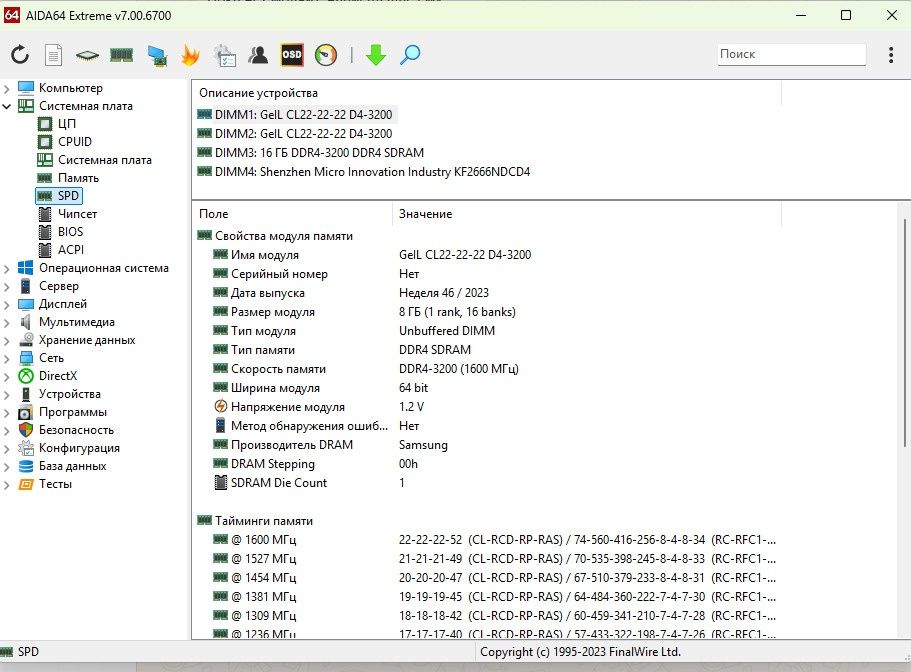This screenshot has width=911, height=672.
Task: Click the magnifier search icon
Action: click(x=410, y=55)
